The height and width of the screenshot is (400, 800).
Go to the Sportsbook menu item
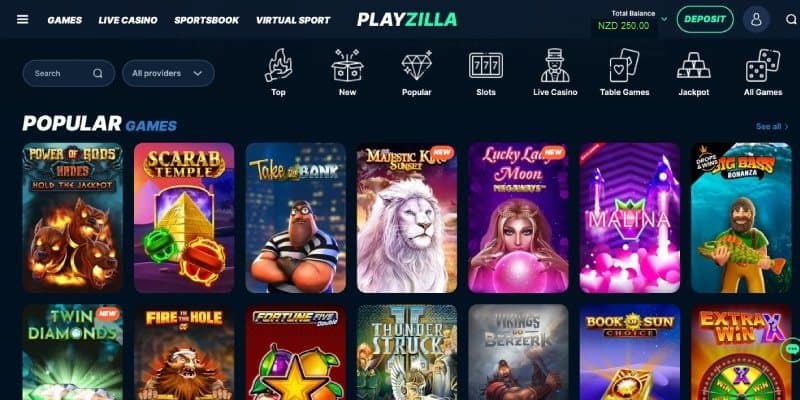tap(207, 20)
